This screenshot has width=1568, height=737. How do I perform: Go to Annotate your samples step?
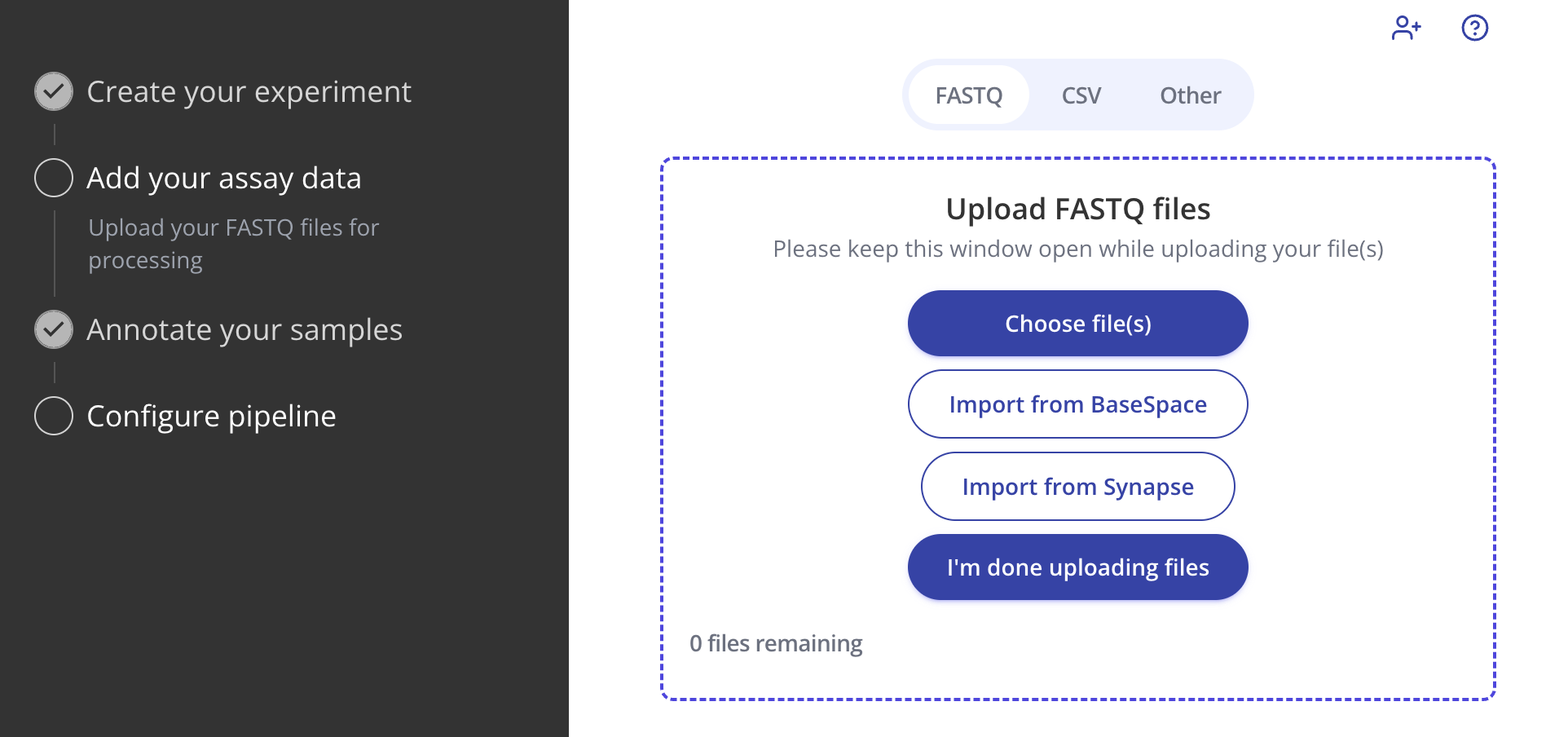(x=244, y=330)
